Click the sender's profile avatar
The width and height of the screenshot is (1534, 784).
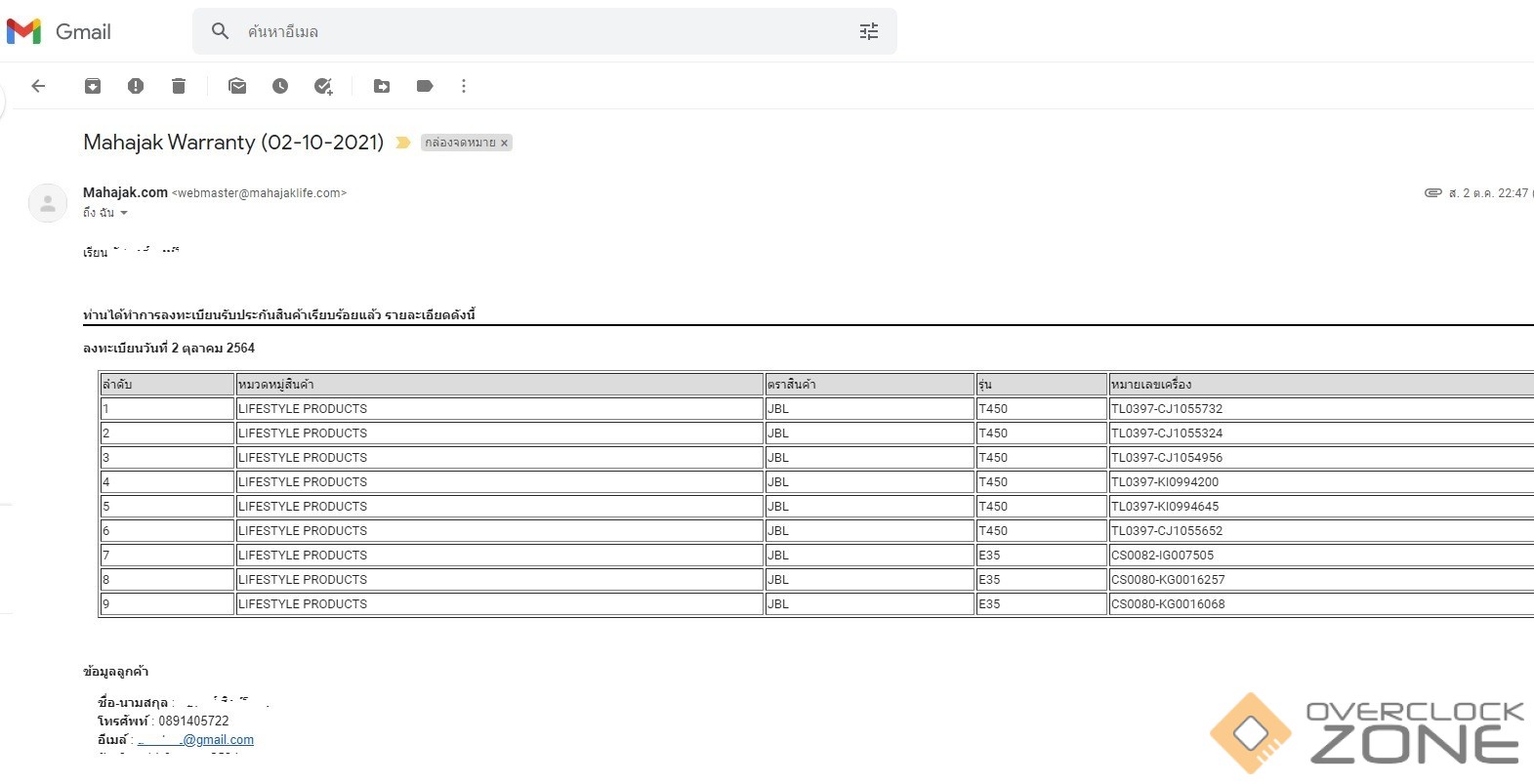tap(47, 203)
